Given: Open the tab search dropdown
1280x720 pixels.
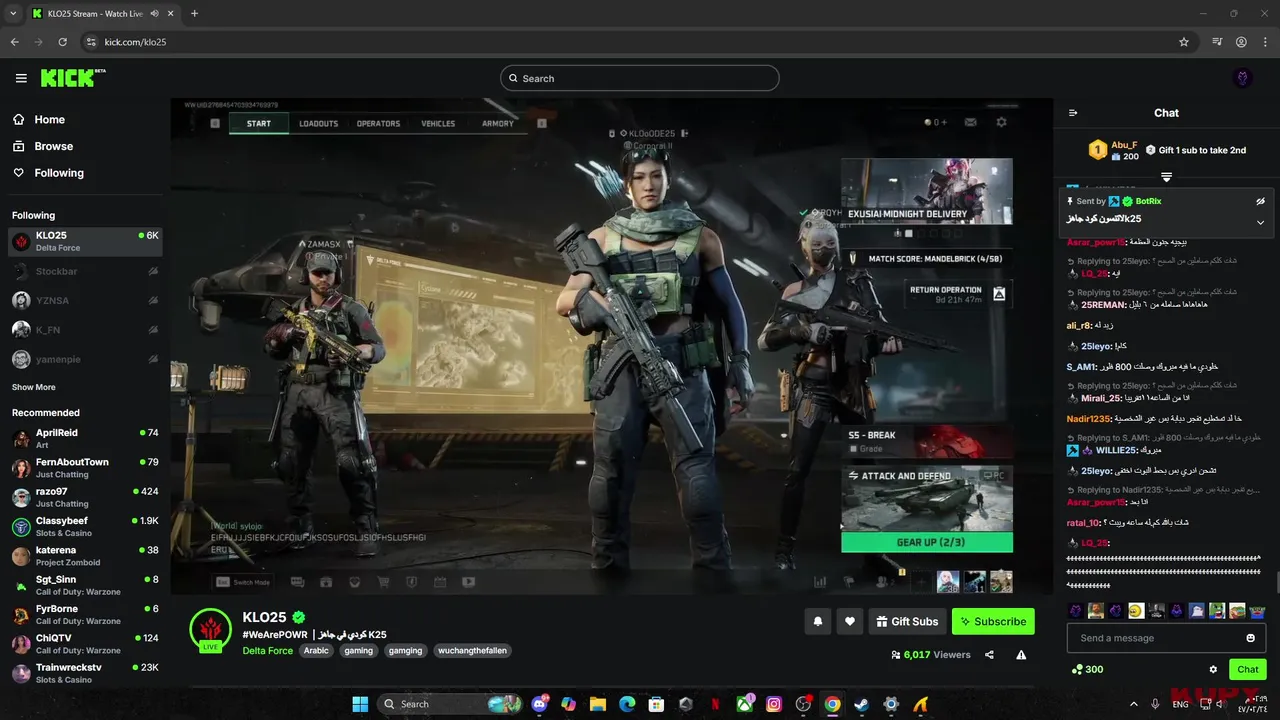Looking at the screenshot, I should (13, 14).
